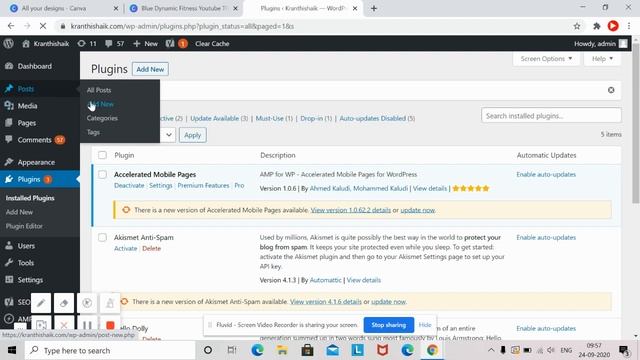Dismiss the notice with the circle X
The width and height of the screenshot is (640, 360).
click(611, 90)
